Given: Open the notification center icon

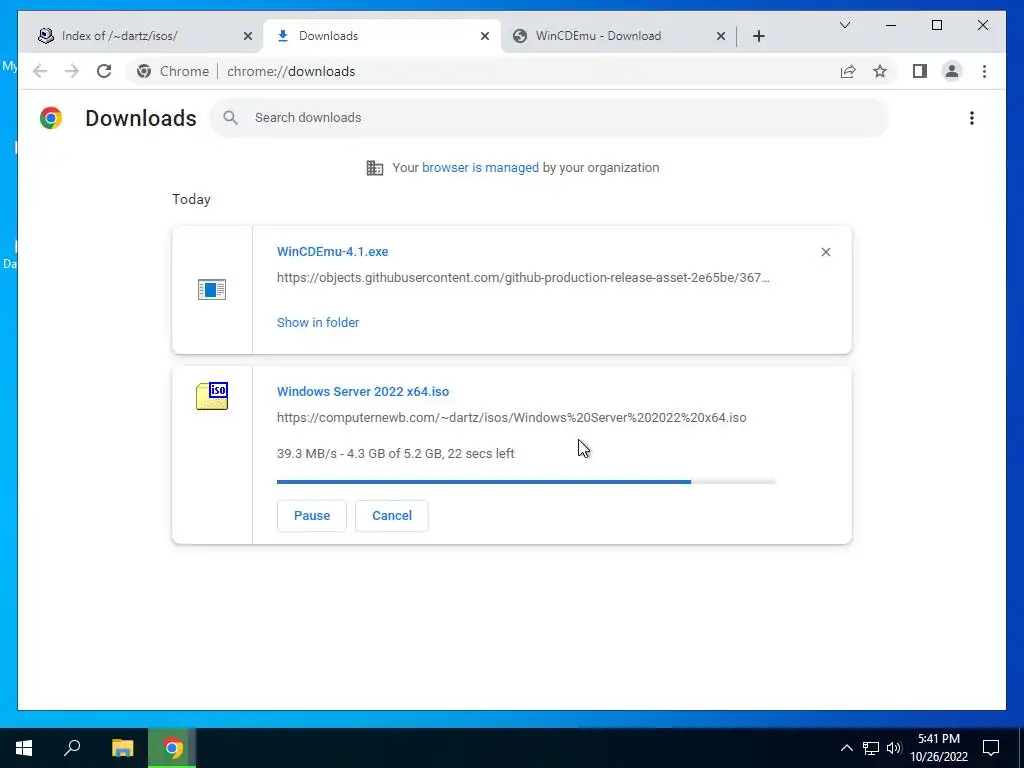Looking at the screenshot, I should [x=991, y=748].
